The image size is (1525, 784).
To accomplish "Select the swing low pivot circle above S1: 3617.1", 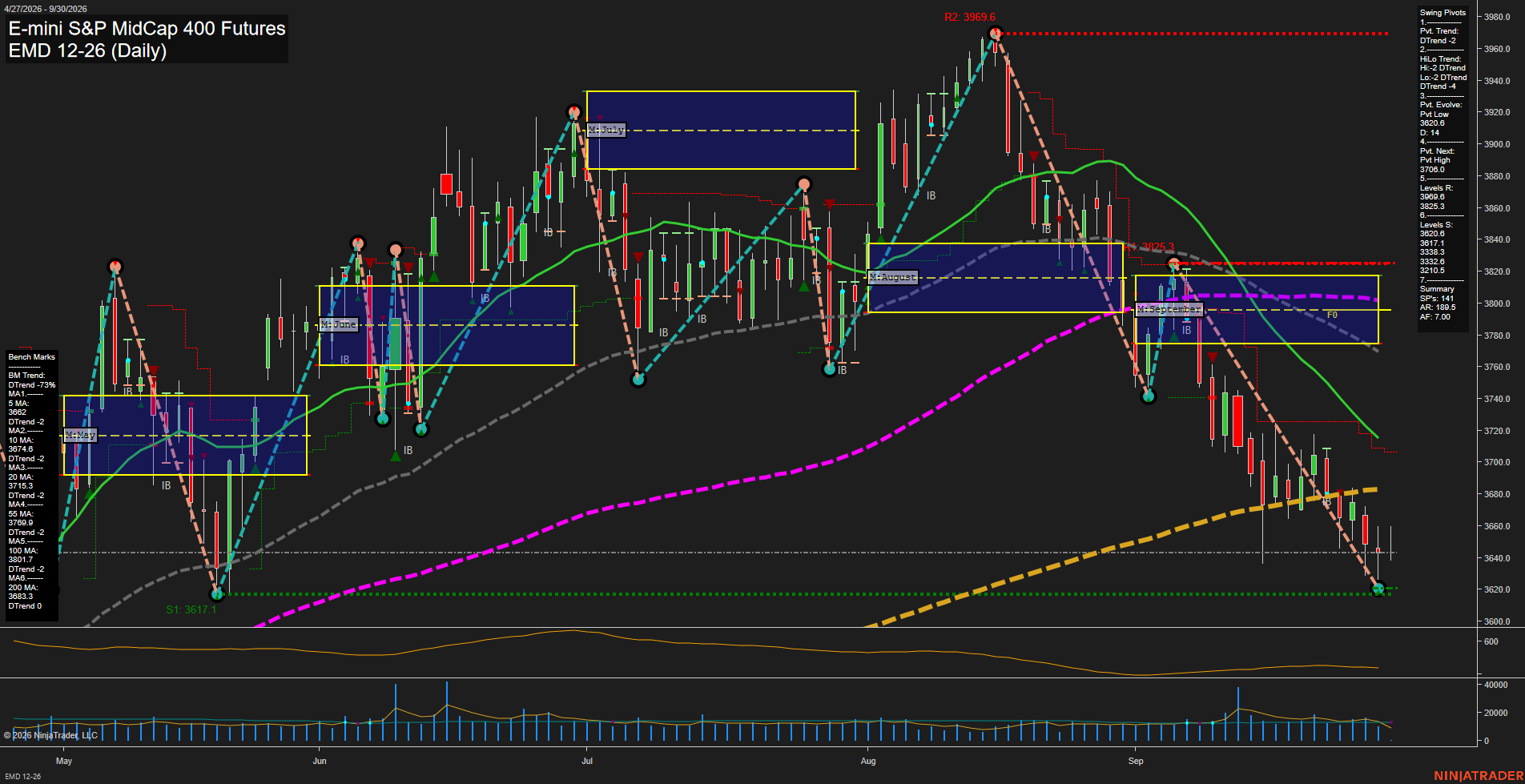I will [216, 593].
